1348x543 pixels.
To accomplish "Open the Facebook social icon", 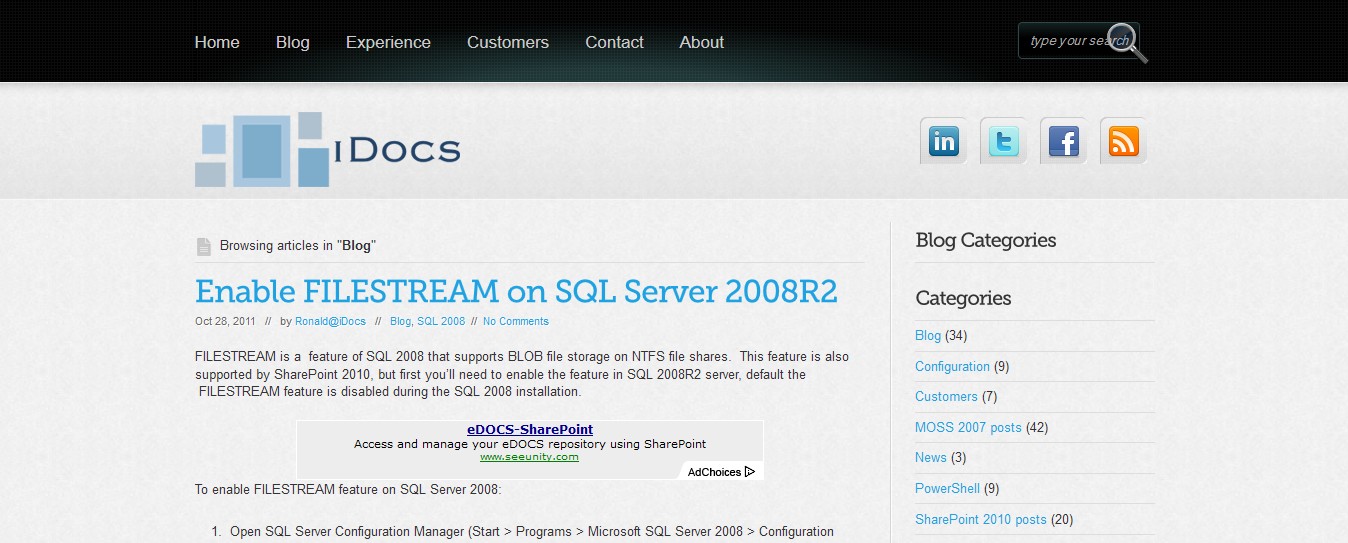I will click(1063, 141).
